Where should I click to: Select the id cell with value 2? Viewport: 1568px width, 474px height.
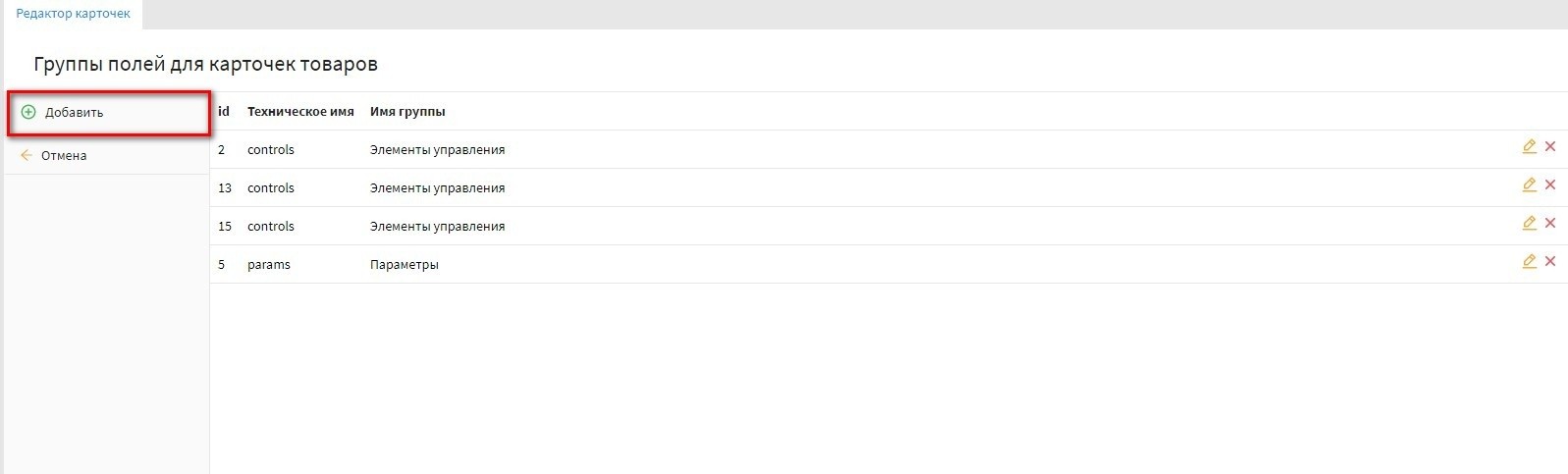click(222, 150)
